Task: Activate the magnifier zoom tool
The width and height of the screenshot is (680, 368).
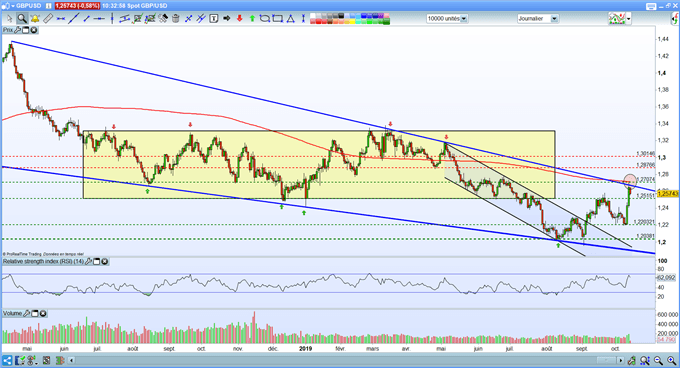Action: 22,19
